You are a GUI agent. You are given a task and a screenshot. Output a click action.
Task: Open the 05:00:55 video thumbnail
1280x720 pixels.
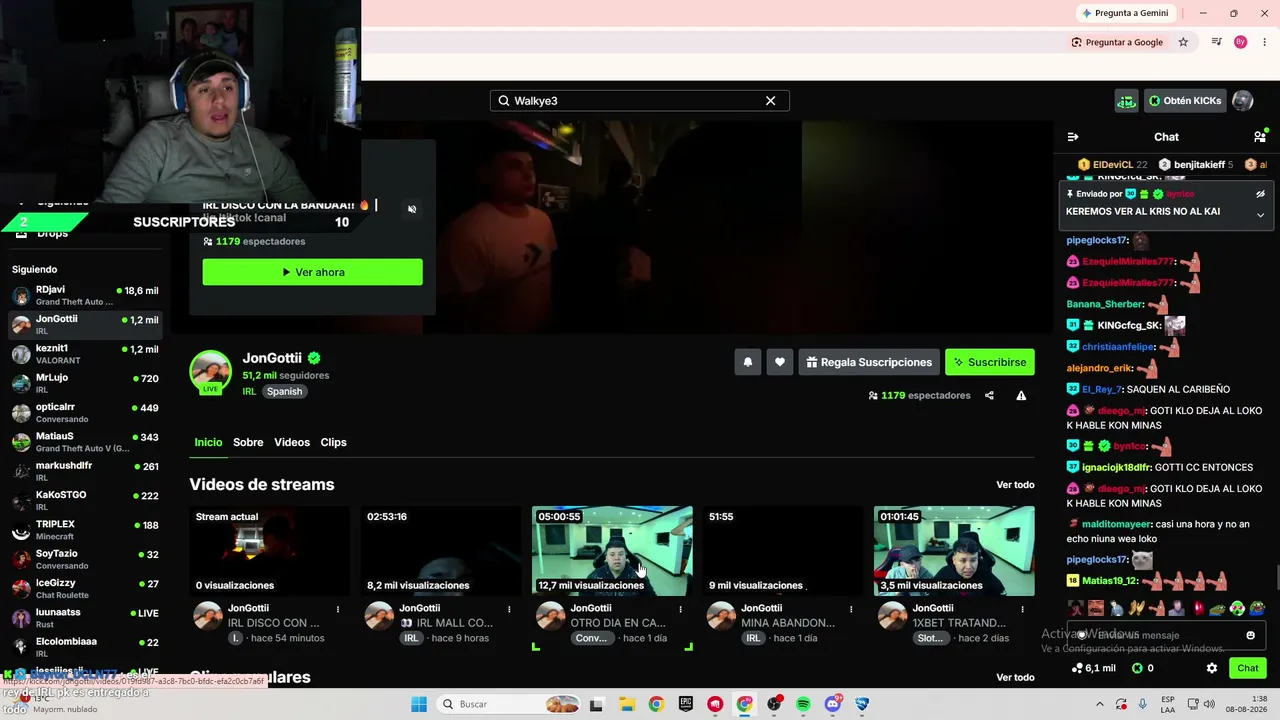click(x=612, y=551)
